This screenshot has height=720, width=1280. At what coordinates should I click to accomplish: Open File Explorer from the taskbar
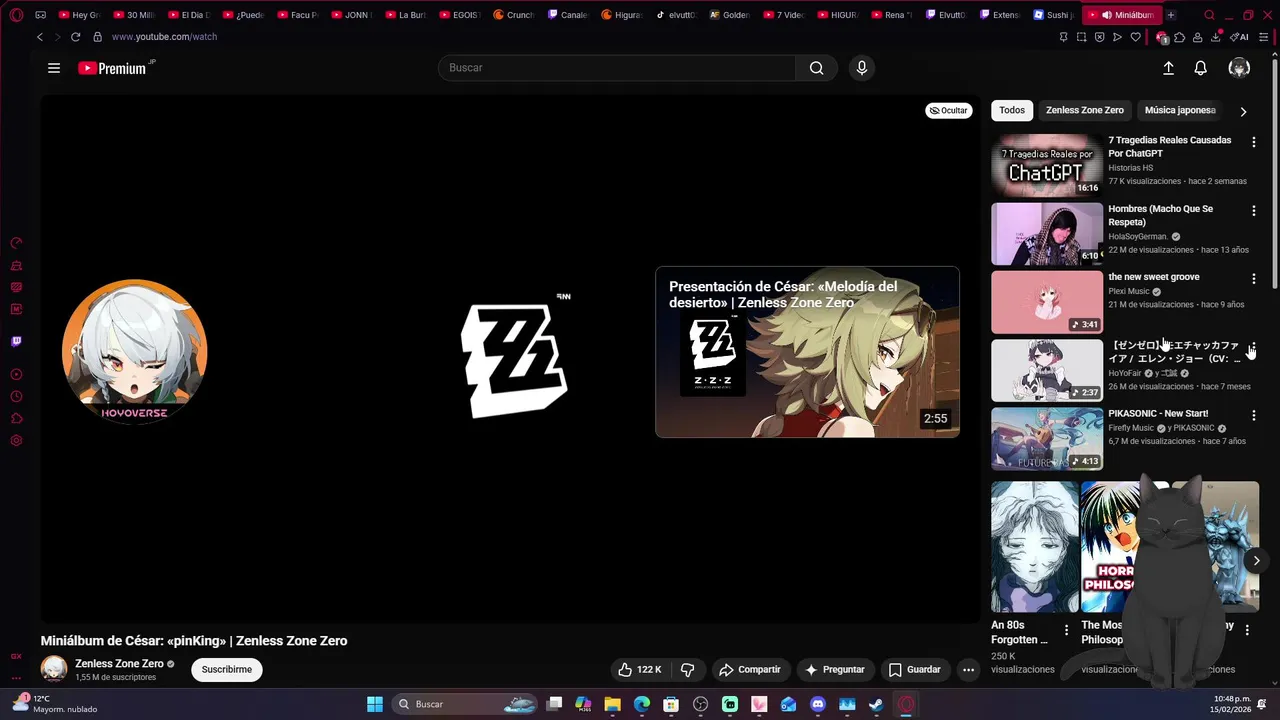point(612,704)
